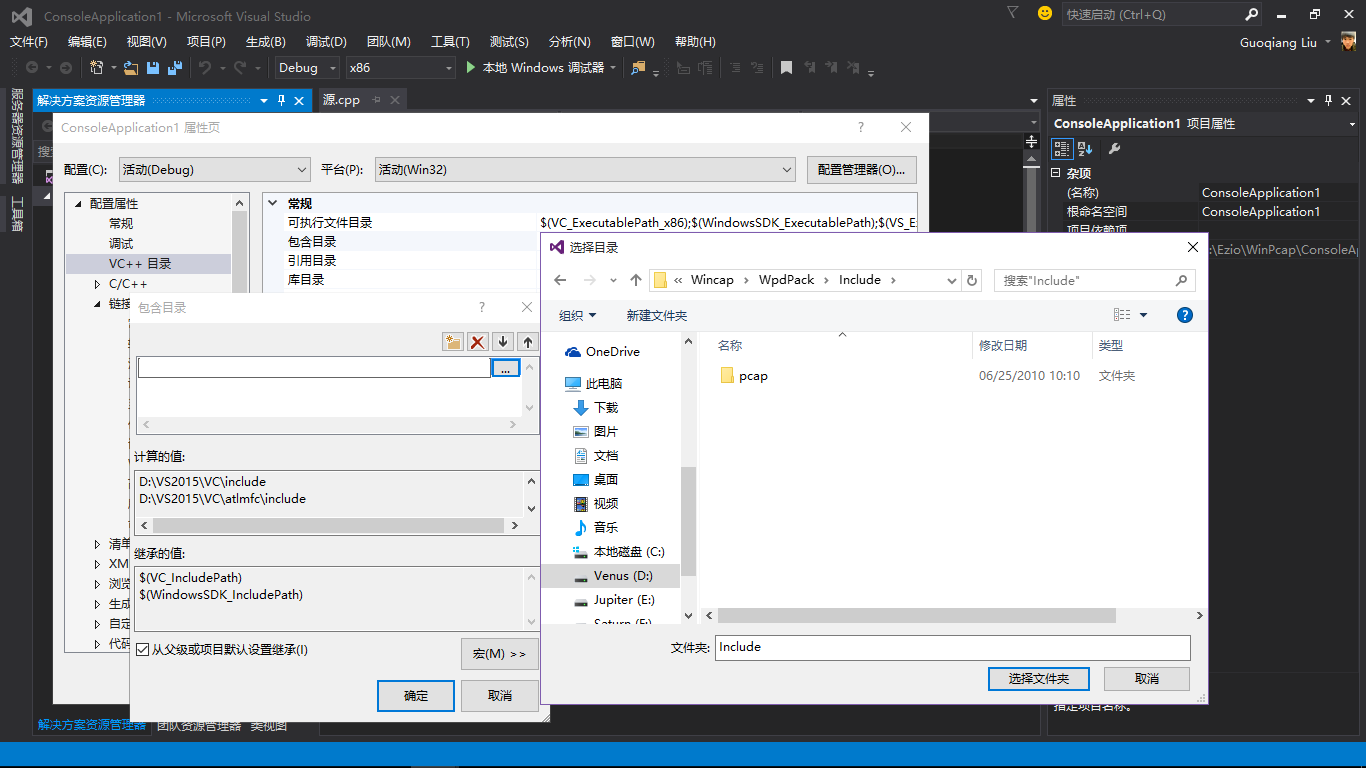This screenshot has width=1366, height=768.
Task: Click the user account avatar picture
Action: tap(1349, 42)
